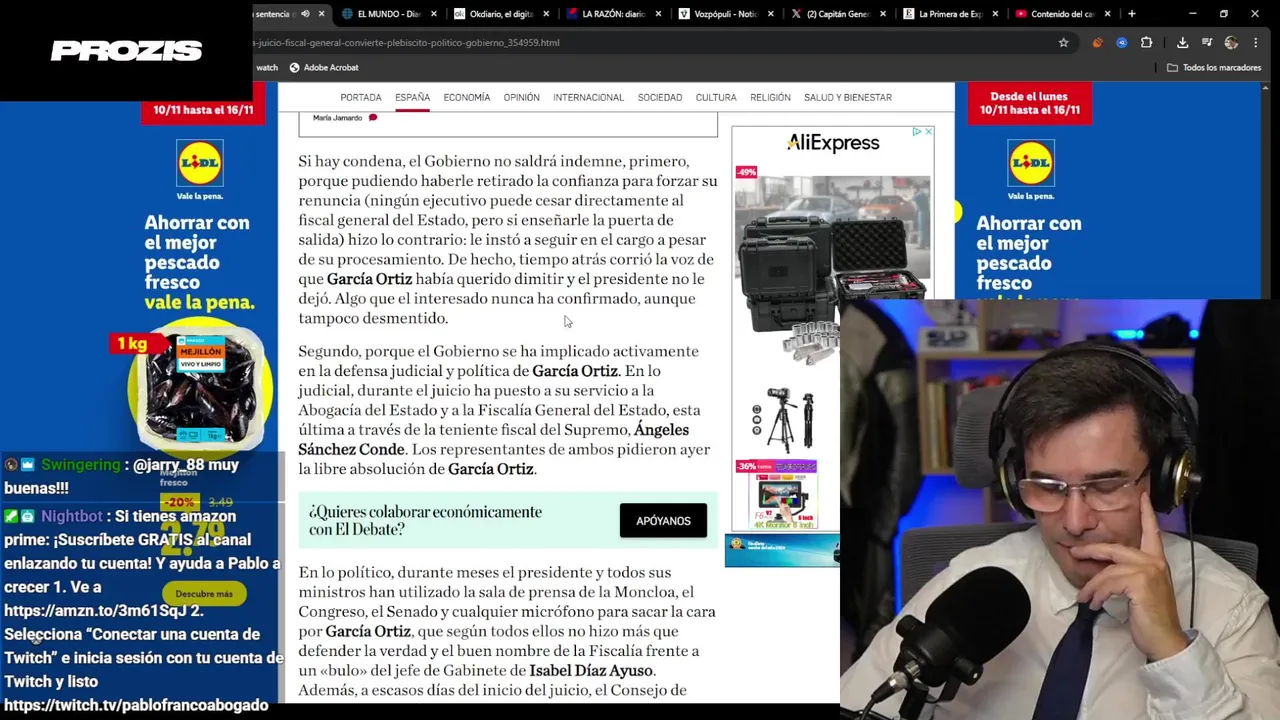Close the EL MUNDO tab

click(x=434, y=14)
